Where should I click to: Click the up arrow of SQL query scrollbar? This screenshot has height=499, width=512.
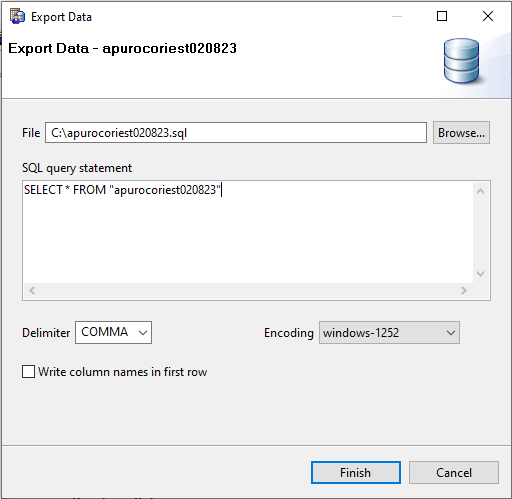pos(480,191)
